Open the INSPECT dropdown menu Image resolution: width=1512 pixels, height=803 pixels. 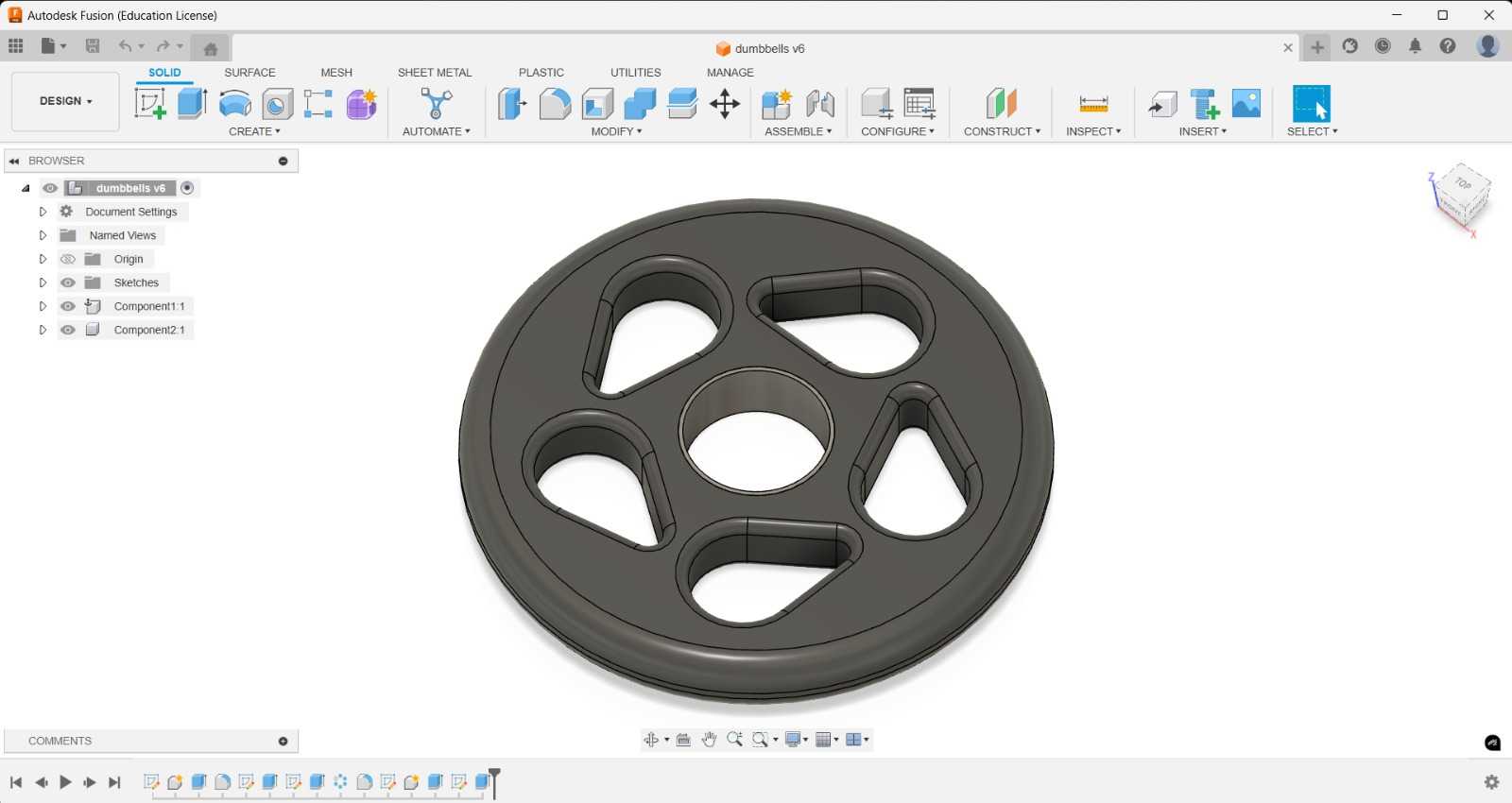[1093, 131]
